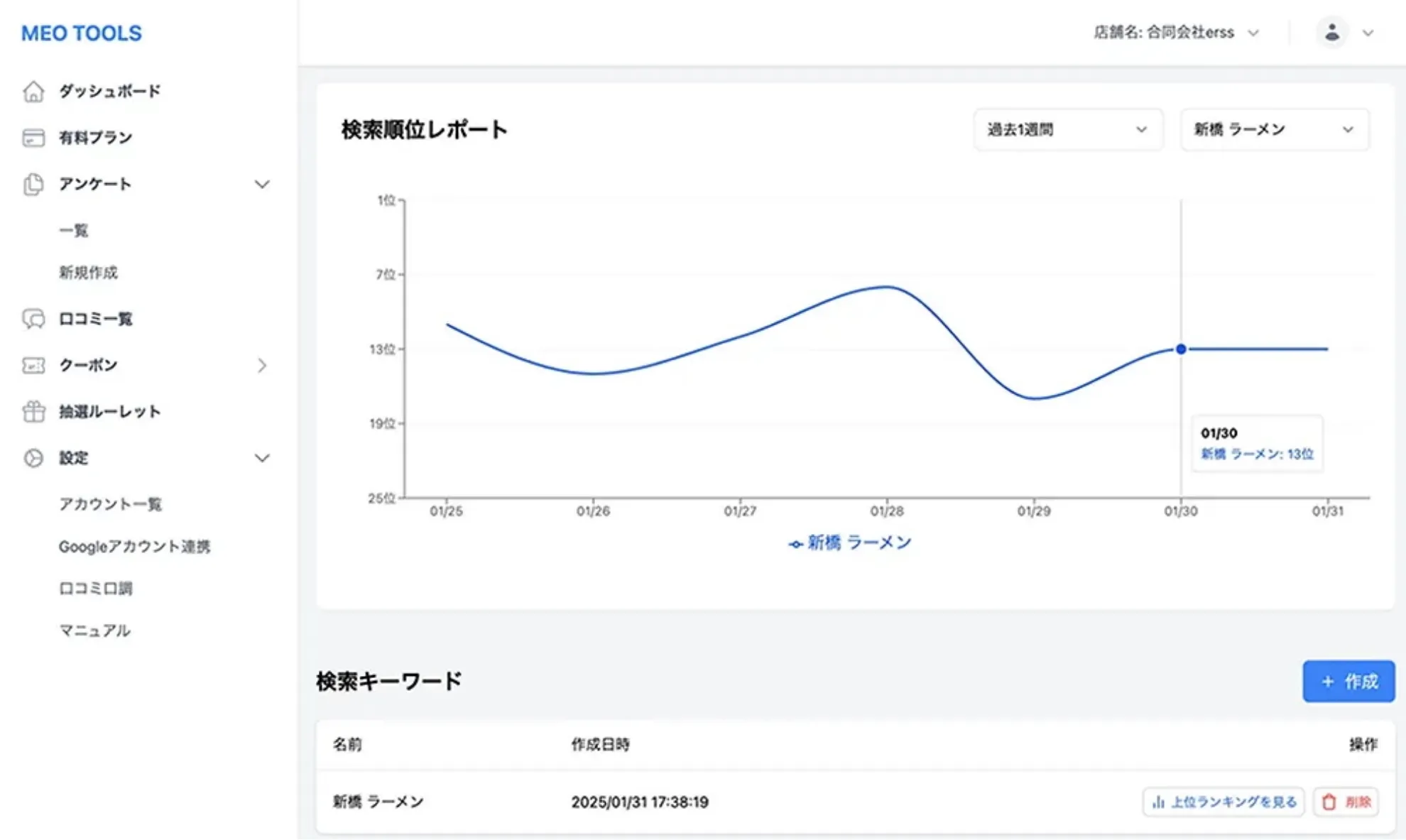This screenshot has height=840, width=1406.
Task: Click the 01/30 data point on chart
Action: (x=1181, y=349)
